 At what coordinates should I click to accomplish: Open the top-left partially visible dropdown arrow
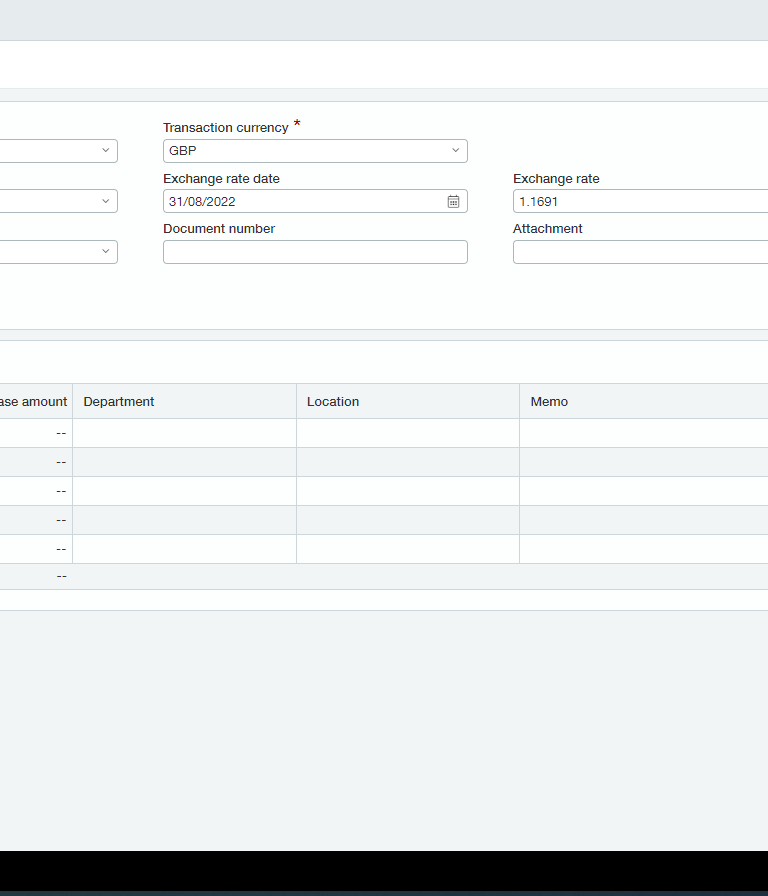point(105,150)
